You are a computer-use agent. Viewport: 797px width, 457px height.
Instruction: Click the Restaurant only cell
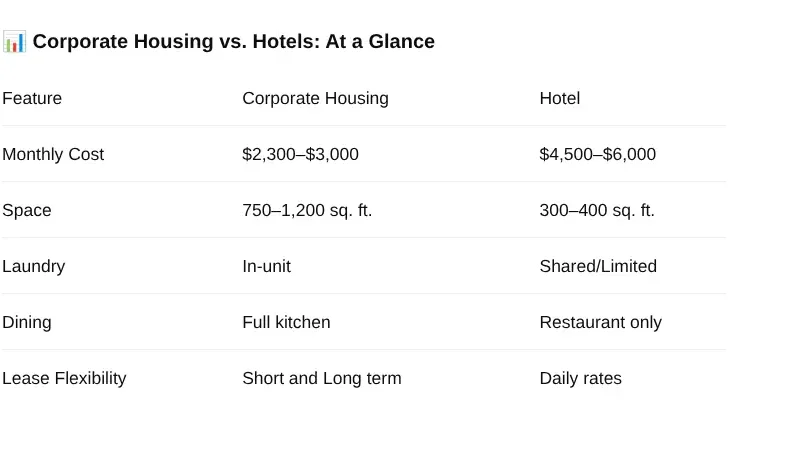[x=601, y=322]
